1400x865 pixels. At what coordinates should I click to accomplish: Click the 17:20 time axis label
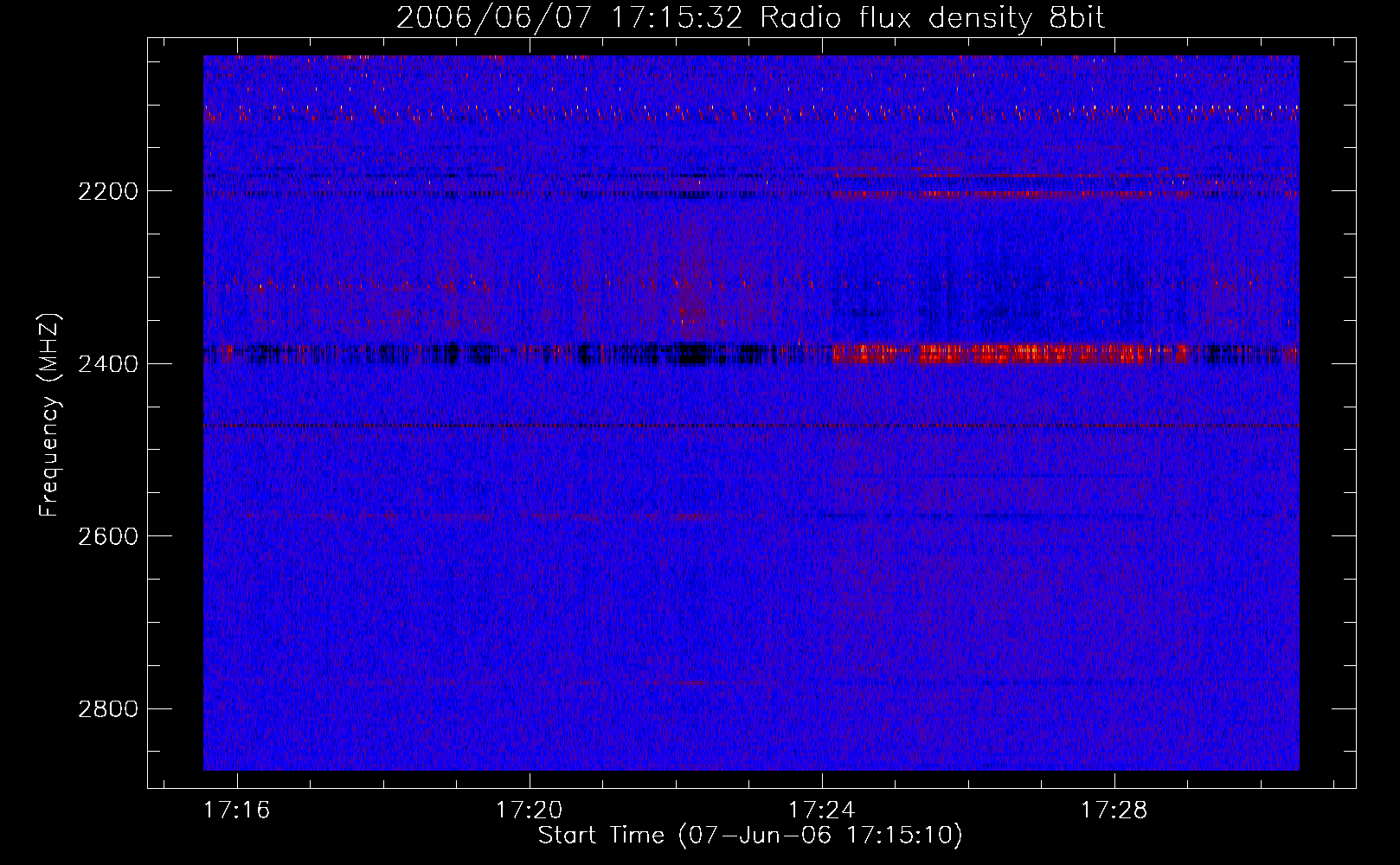[529, 811]
